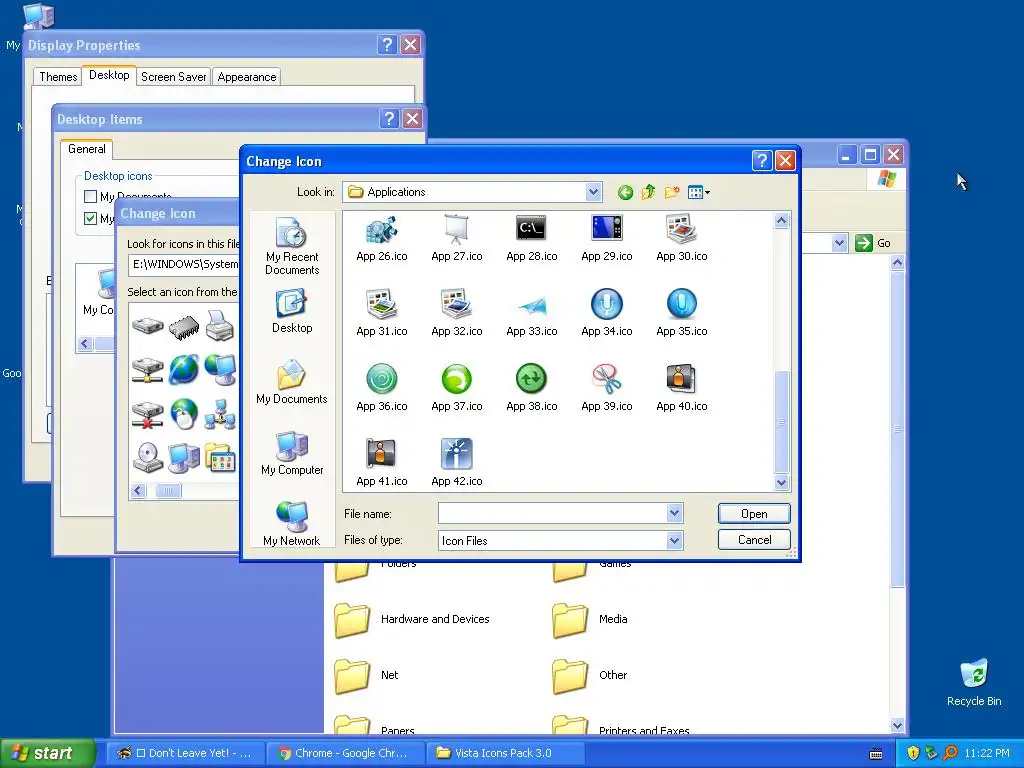1024x768 pixels.
Task: Switch to the Appearance tab
Action: coord(247,77)
